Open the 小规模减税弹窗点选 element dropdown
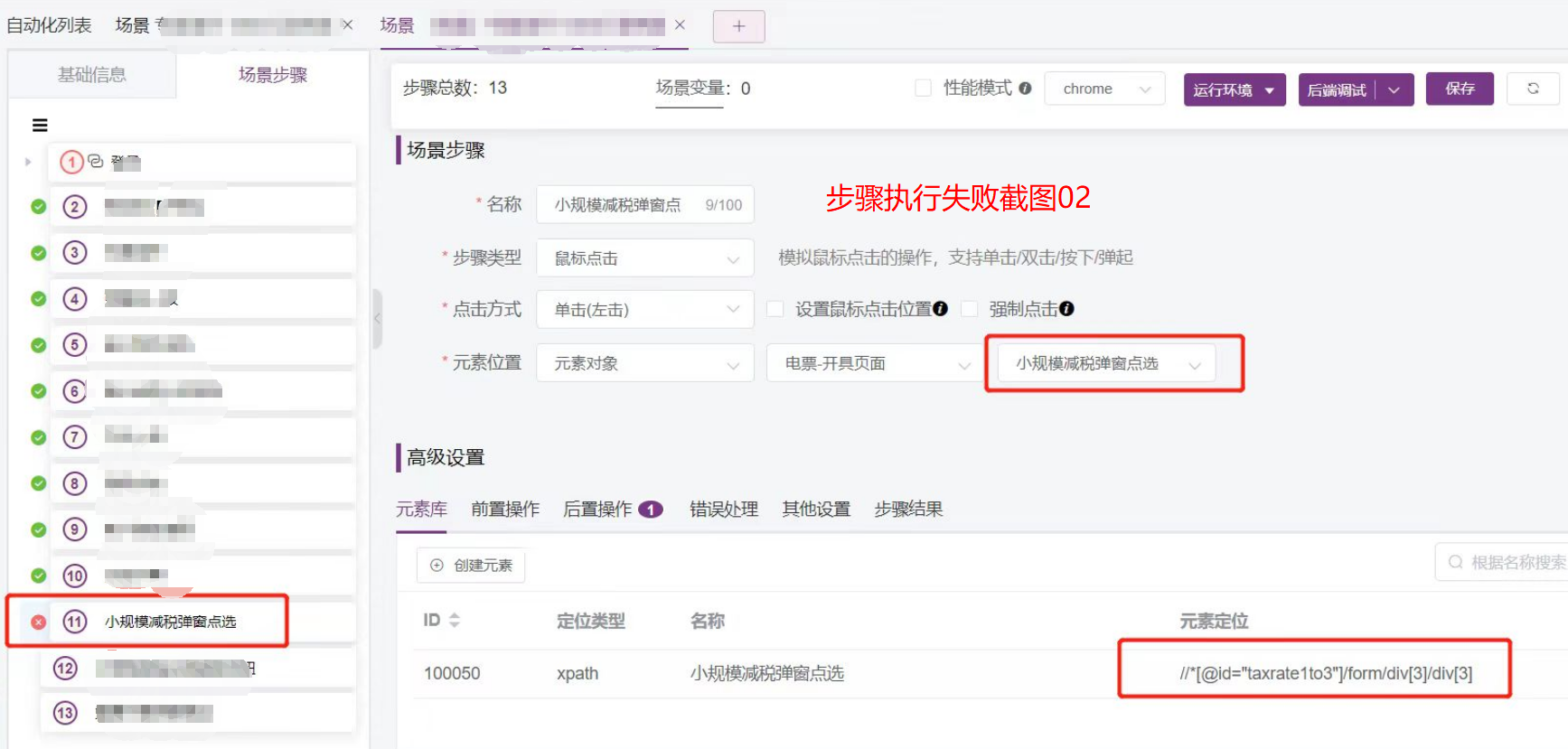 [1107, 363]
